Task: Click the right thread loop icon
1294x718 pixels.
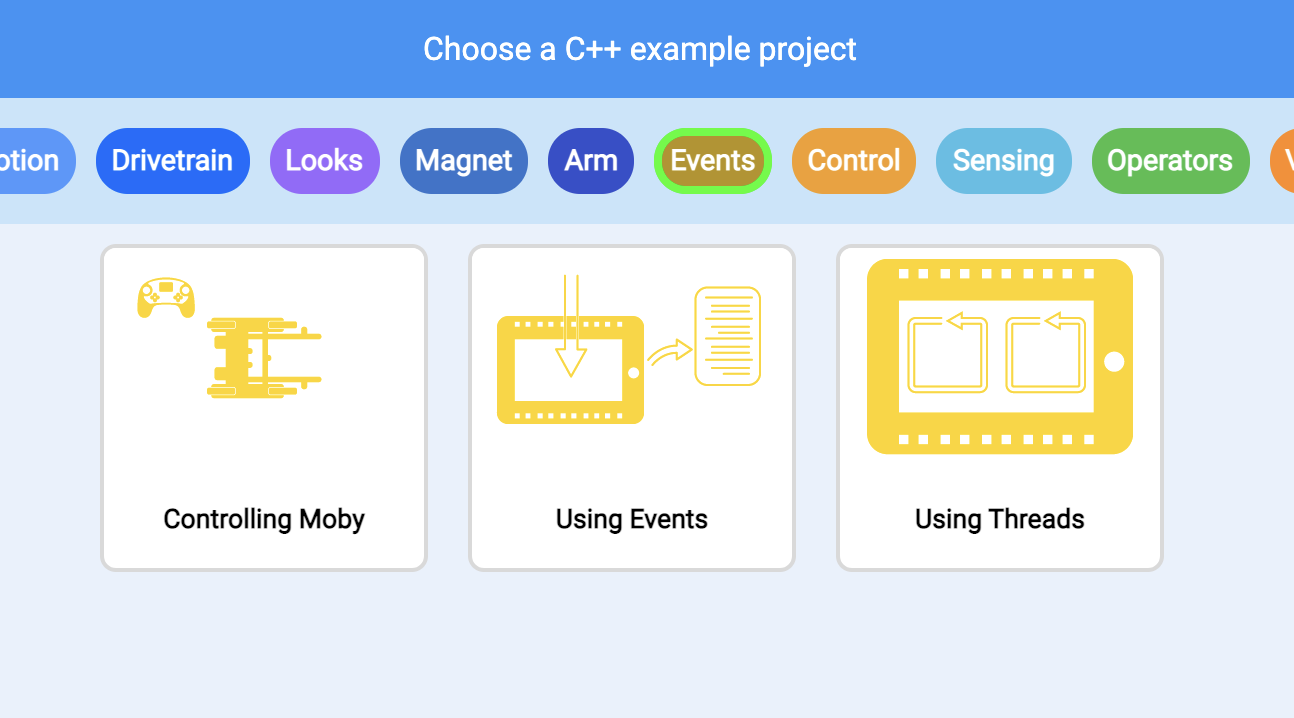Action: 1046,352
